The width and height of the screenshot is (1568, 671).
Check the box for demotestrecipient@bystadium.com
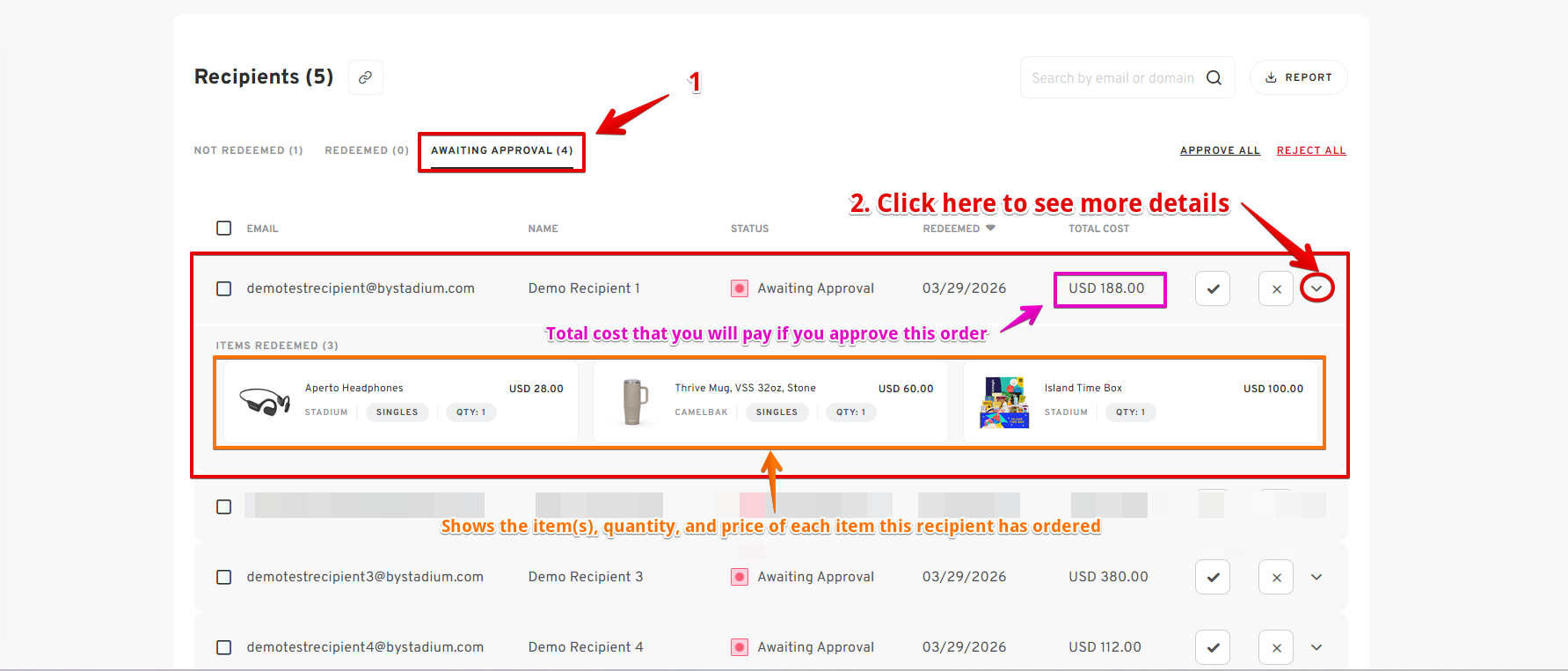pyautogui.click(x=224, y=288)
